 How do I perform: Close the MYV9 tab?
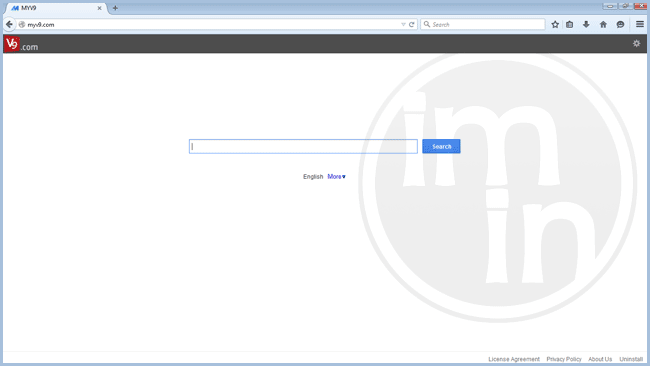coord(99,8)
